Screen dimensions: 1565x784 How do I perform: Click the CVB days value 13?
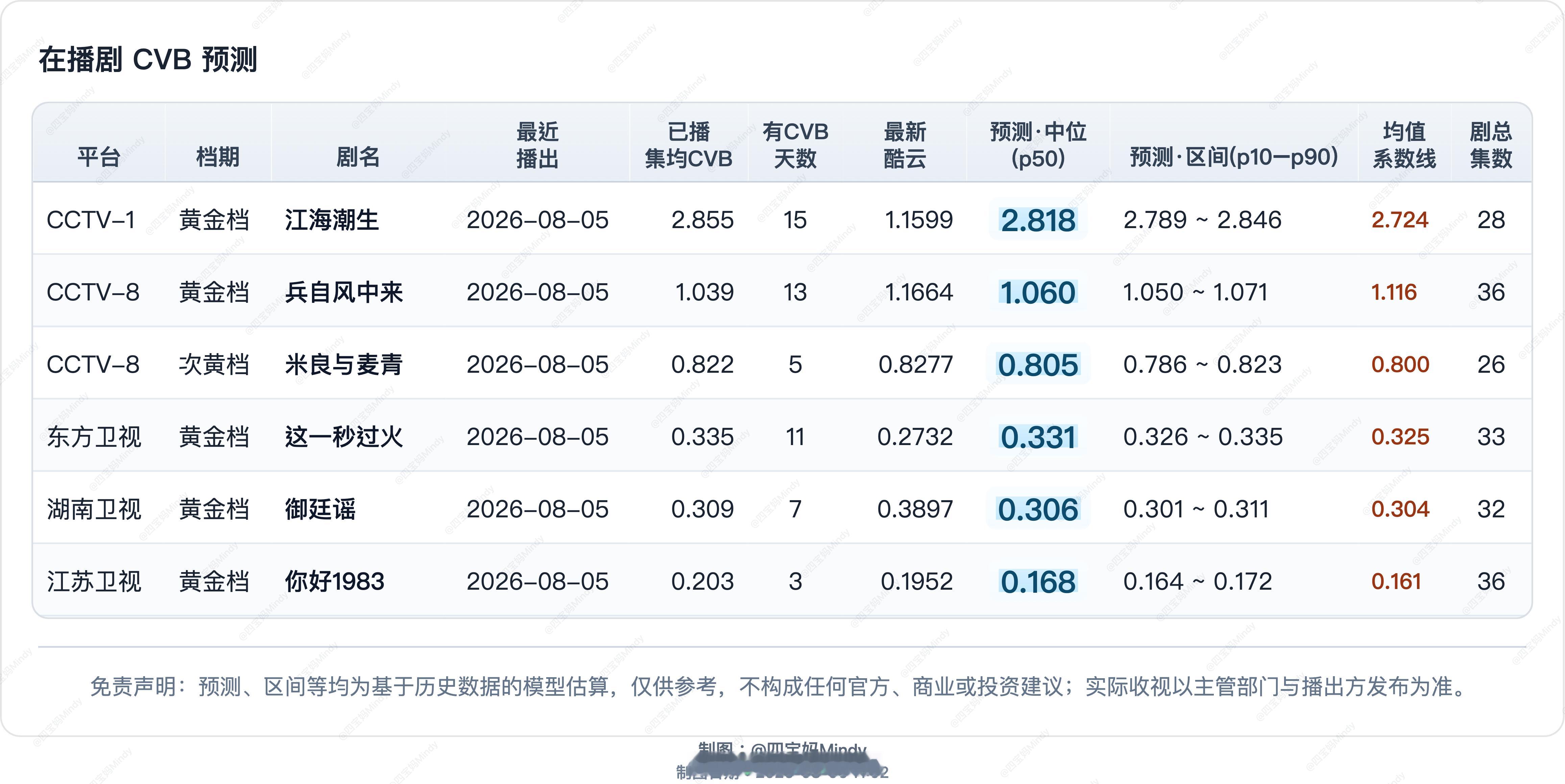click(795, 292)
